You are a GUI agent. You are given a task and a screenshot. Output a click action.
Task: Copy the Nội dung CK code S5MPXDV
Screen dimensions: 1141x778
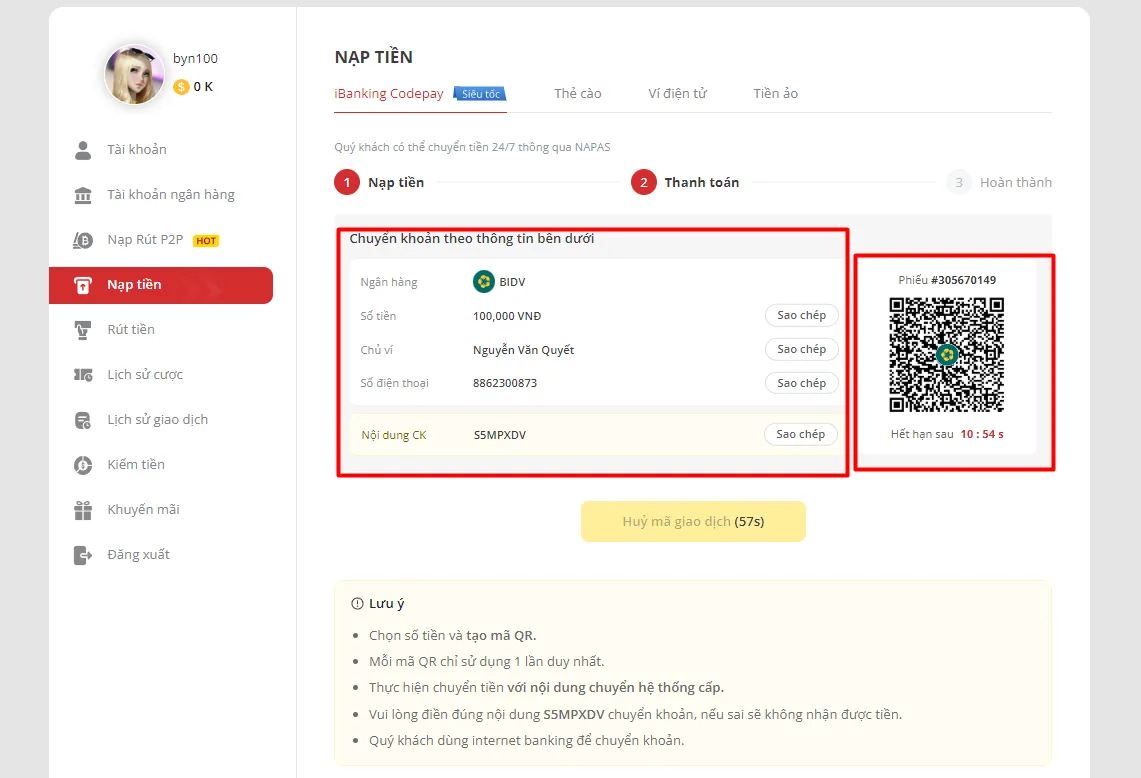coord(801,434)
